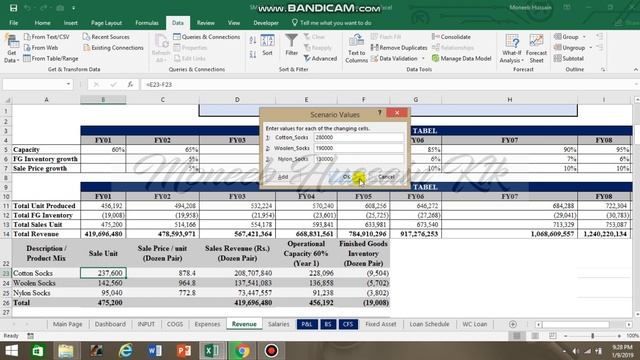Import data From Web
Image resolution: width=640 pixels, height=360 pixels.
[x=41, y=48]
